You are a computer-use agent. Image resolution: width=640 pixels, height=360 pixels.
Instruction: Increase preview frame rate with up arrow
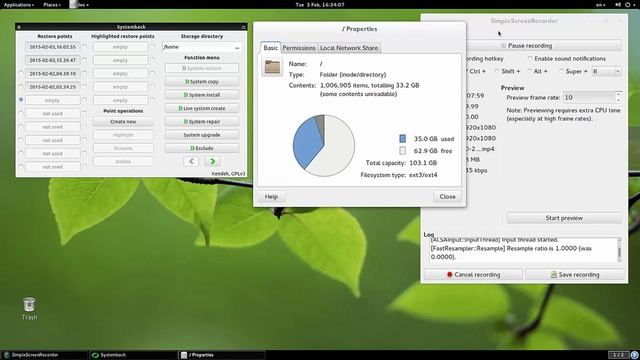coord(618,95)
